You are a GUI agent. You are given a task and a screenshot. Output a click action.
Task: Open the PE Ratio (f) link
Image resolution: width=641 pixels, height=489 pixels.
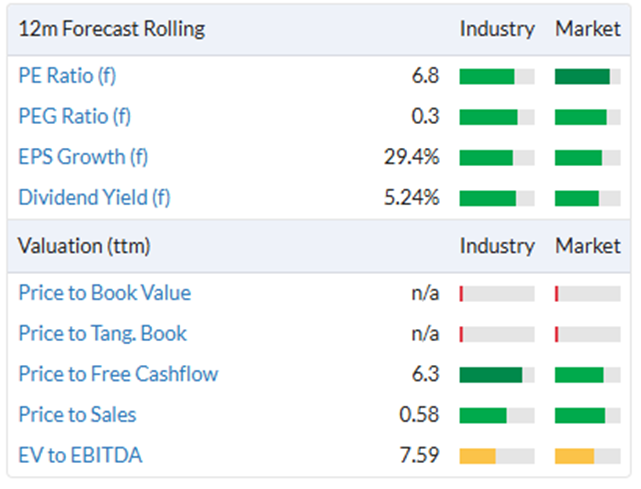click(67, 76)
